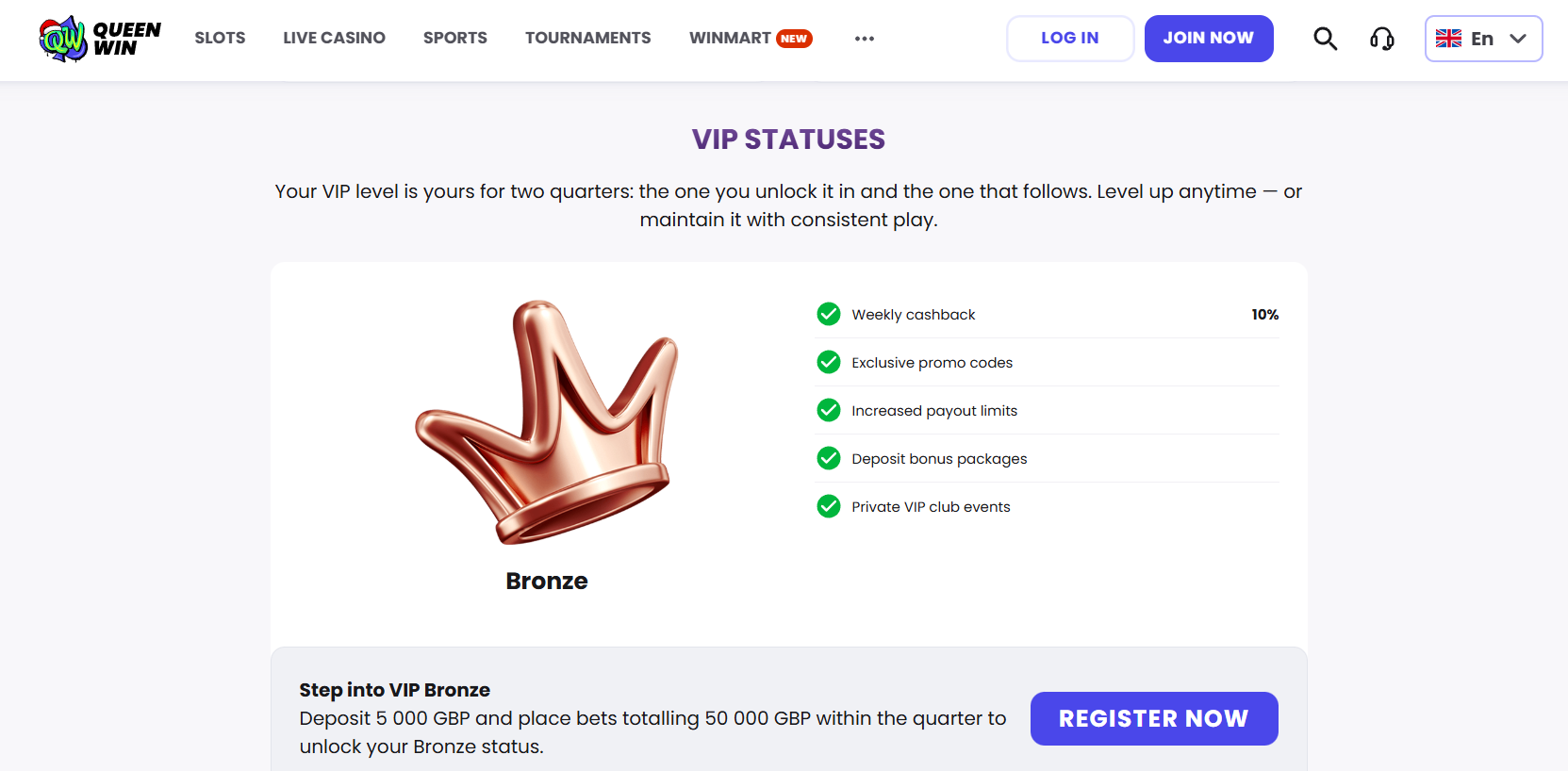Click the LOG IN button
Screen dimensions: 1568x771
[1069, 38]
